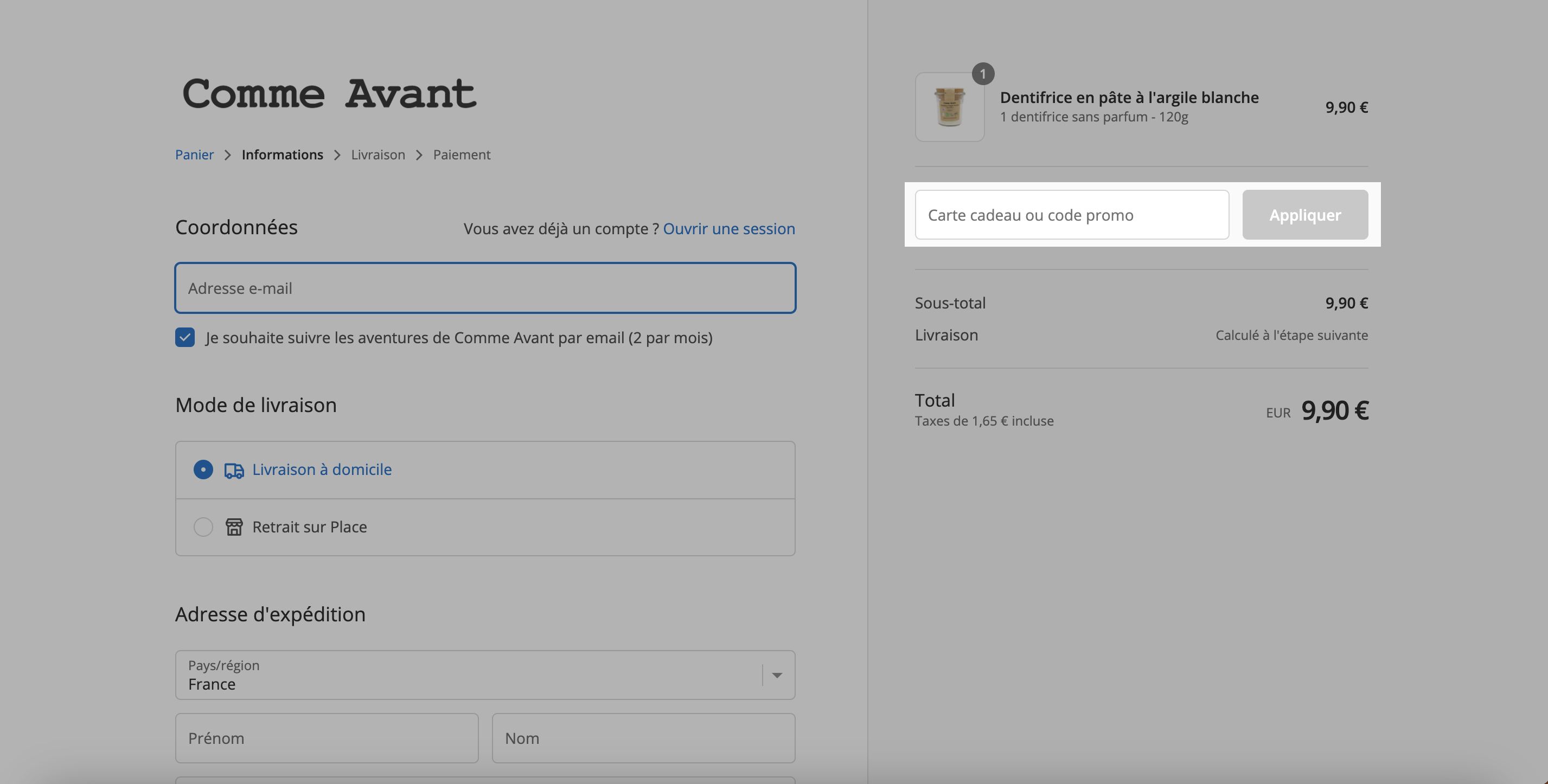Uncheck the Comme Avant newsletter checkbox
Viewport: 1548px width, 784px height.
(185, 337)
